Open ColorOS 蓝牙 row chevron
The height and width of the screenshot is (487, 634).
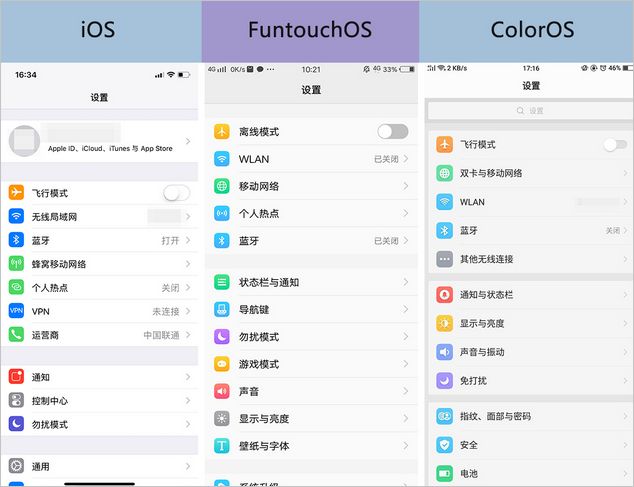(625, 231)
